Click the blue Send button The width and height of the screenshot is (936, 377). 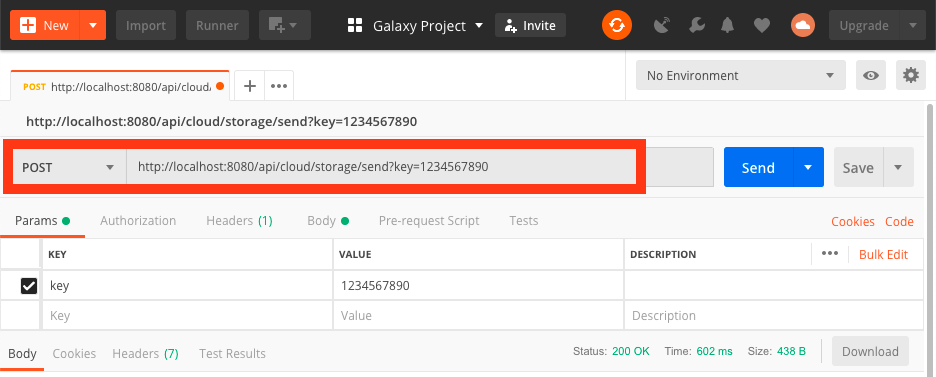tap(759, 168)
